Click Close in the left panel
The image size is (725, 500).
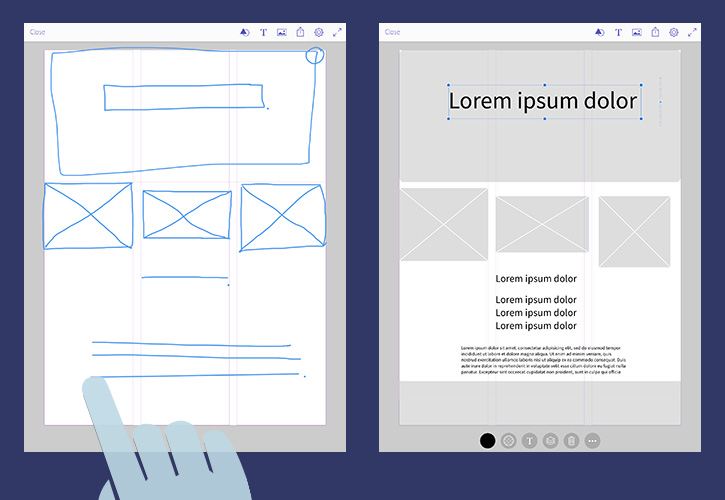coord(37,32)
